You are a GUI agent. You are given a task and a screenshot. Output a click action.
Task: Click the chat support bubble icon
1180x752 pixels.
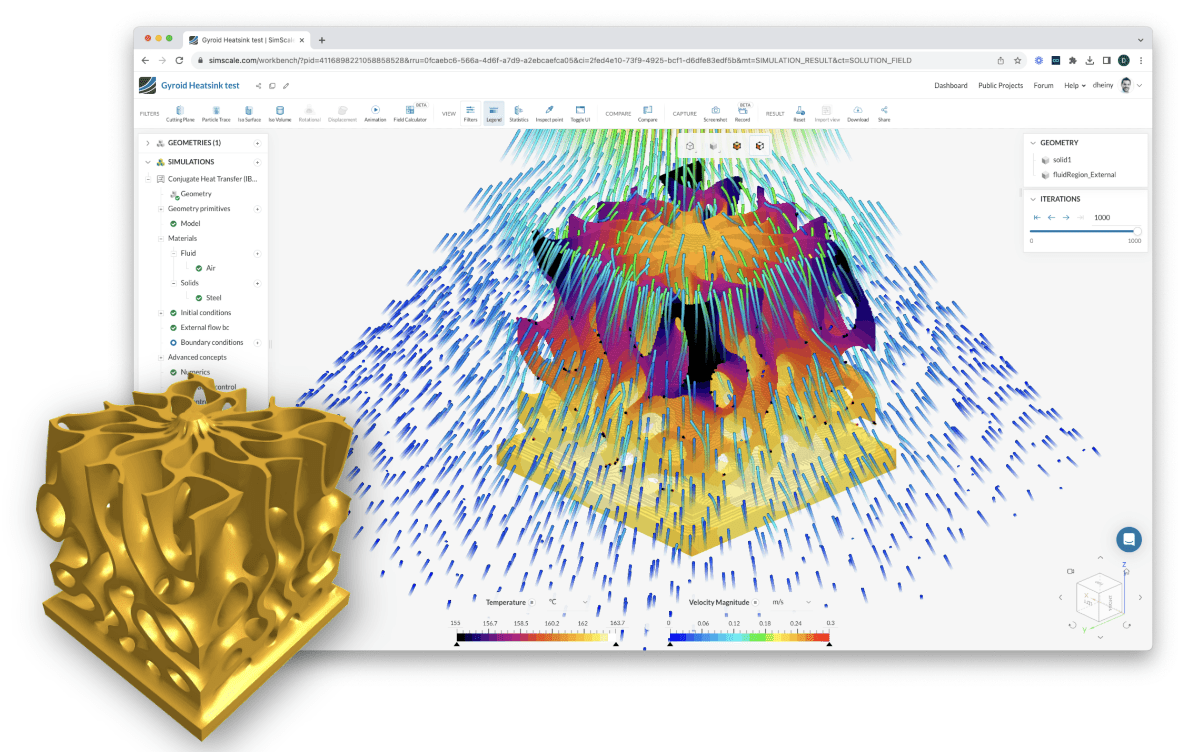tap(1129, 539)
